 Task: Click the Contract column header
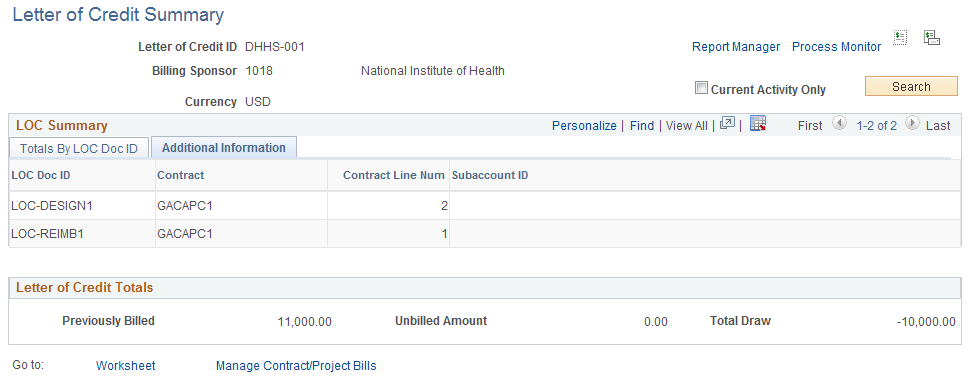tap(181, 175)
